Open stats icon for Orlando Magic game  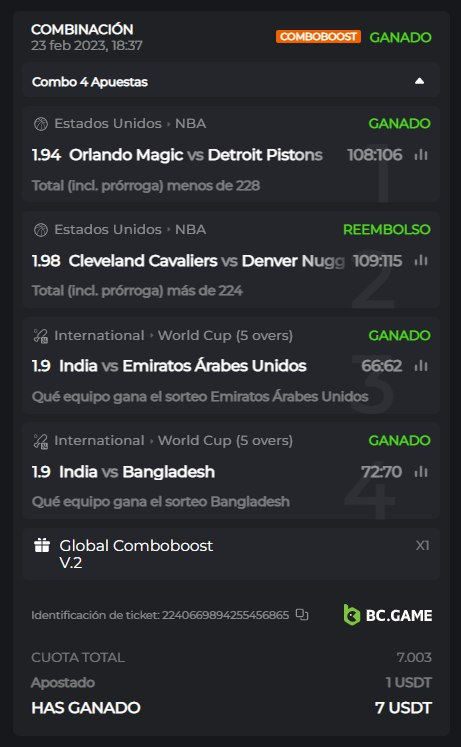coord(421,155)
